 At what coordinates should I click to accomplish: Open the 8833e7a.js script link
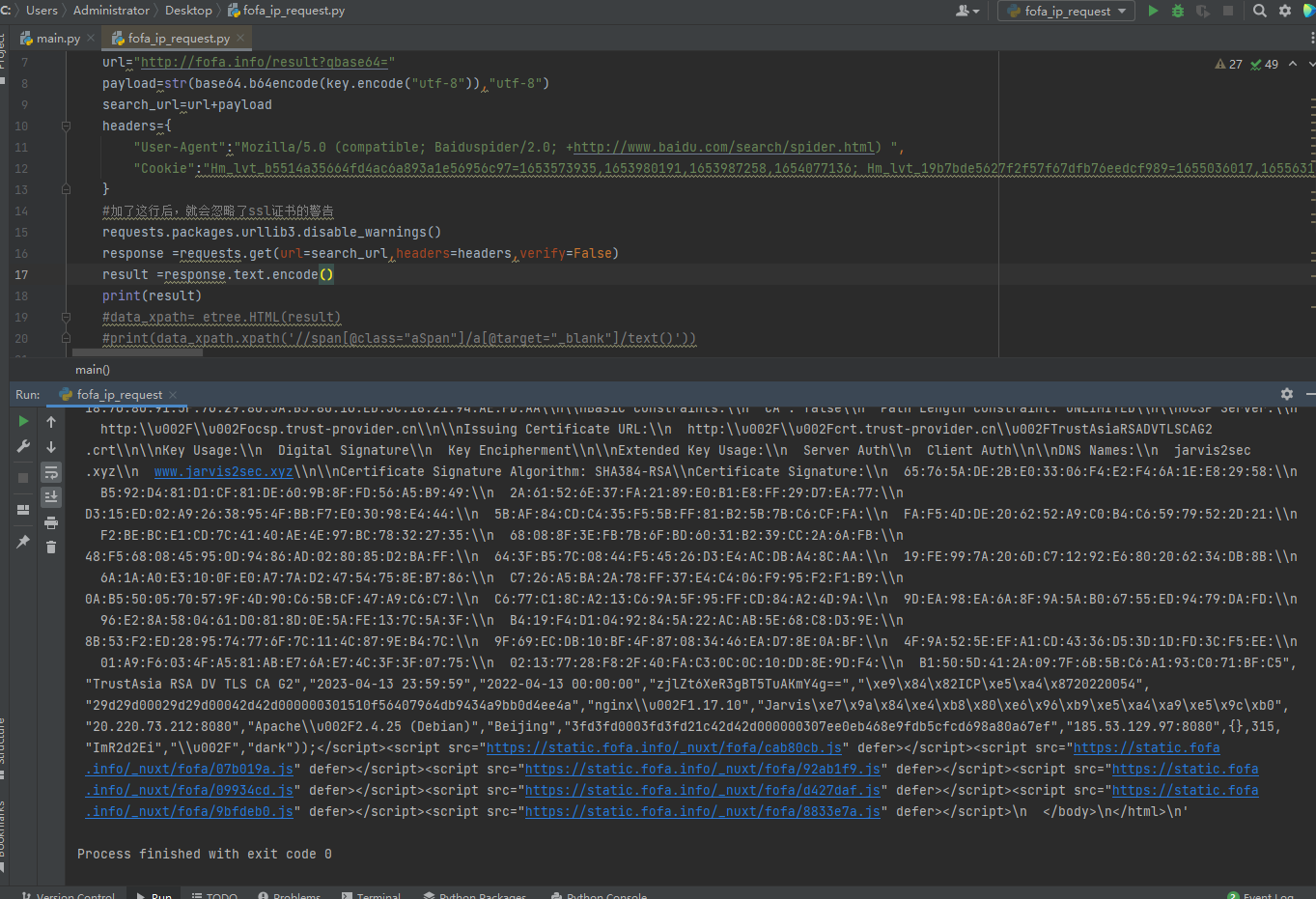[703, 811]
